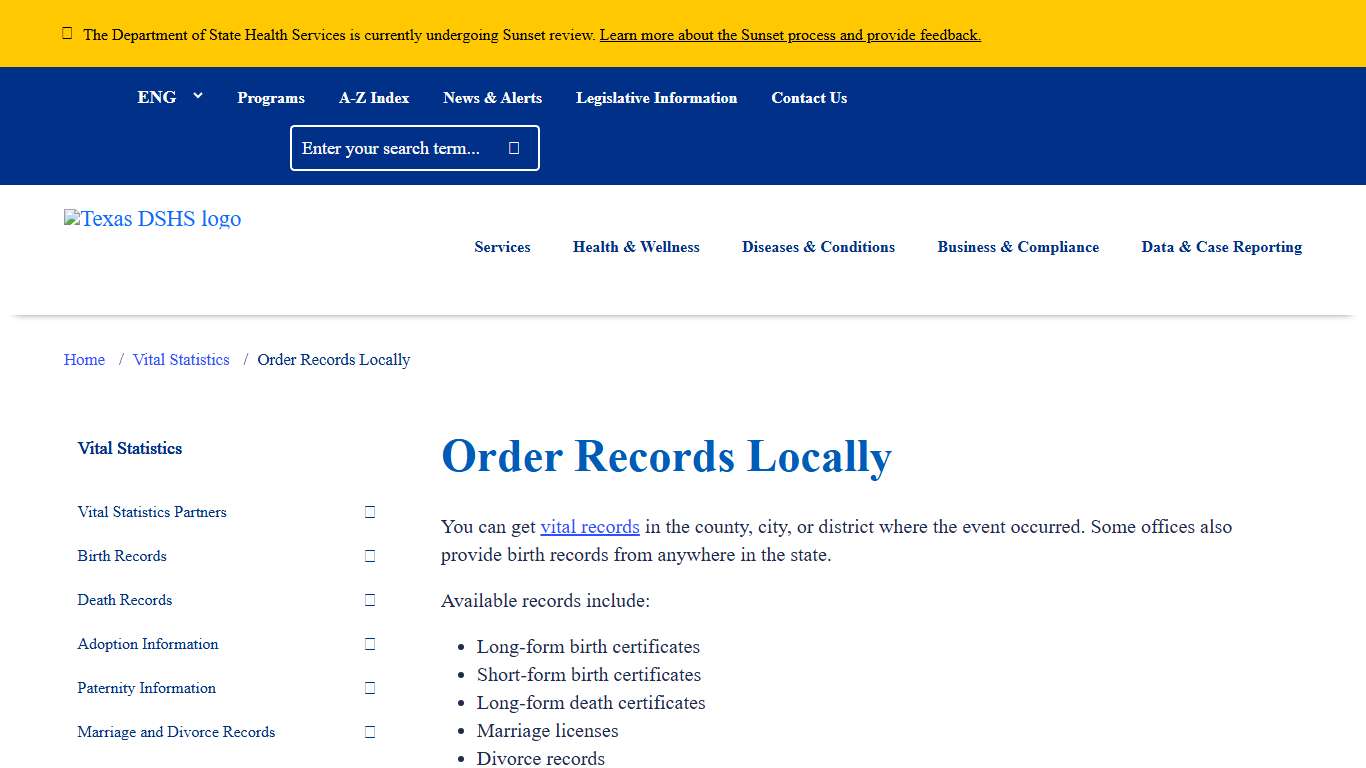Open the Programs menu
Image resolution: width=1366 pixels, height=768 pixels.
[x=271, y=97]
